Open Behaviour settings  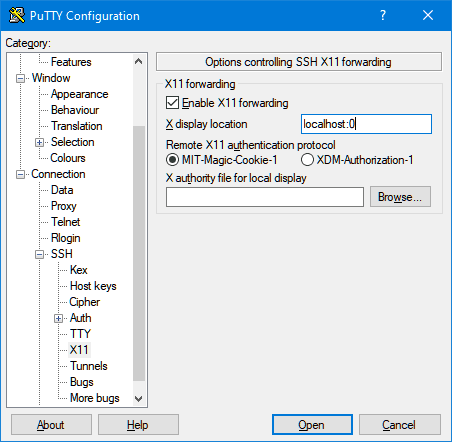[x=75, y=110]
